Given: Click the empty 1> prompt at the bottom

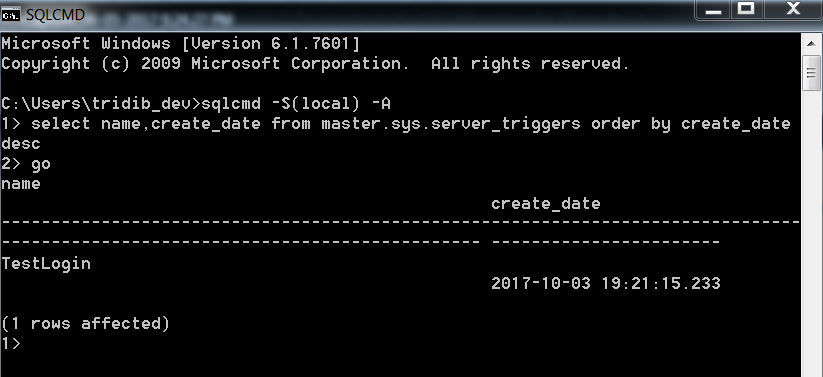Looking at the screenshot, I should (x=10, y=344).
